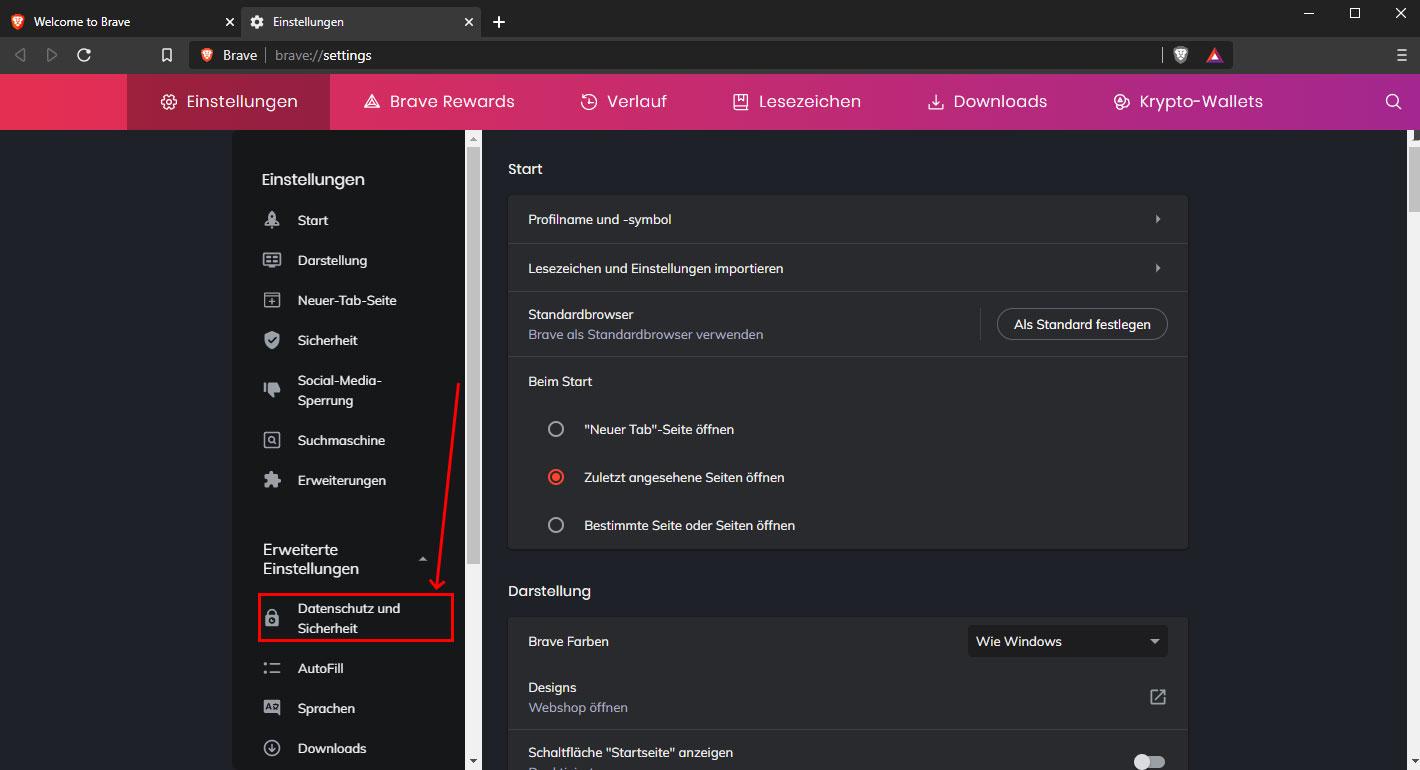Open Designs Webshop via the external link icon
Image resolution: width=1420 pixels, height=770 pixels.
click(x=1157, y=697)
